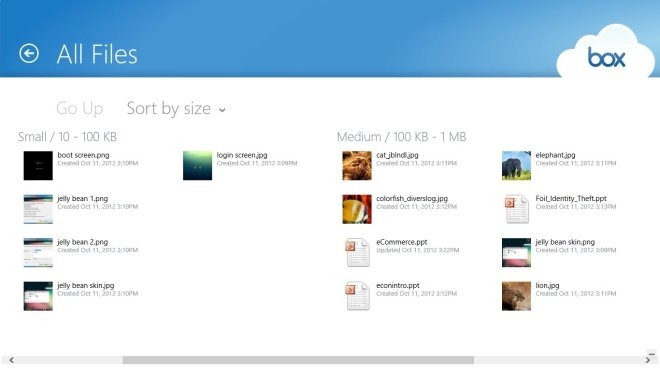Open jelly bean skin.jpg thumbnail

[x=38, y=296]
